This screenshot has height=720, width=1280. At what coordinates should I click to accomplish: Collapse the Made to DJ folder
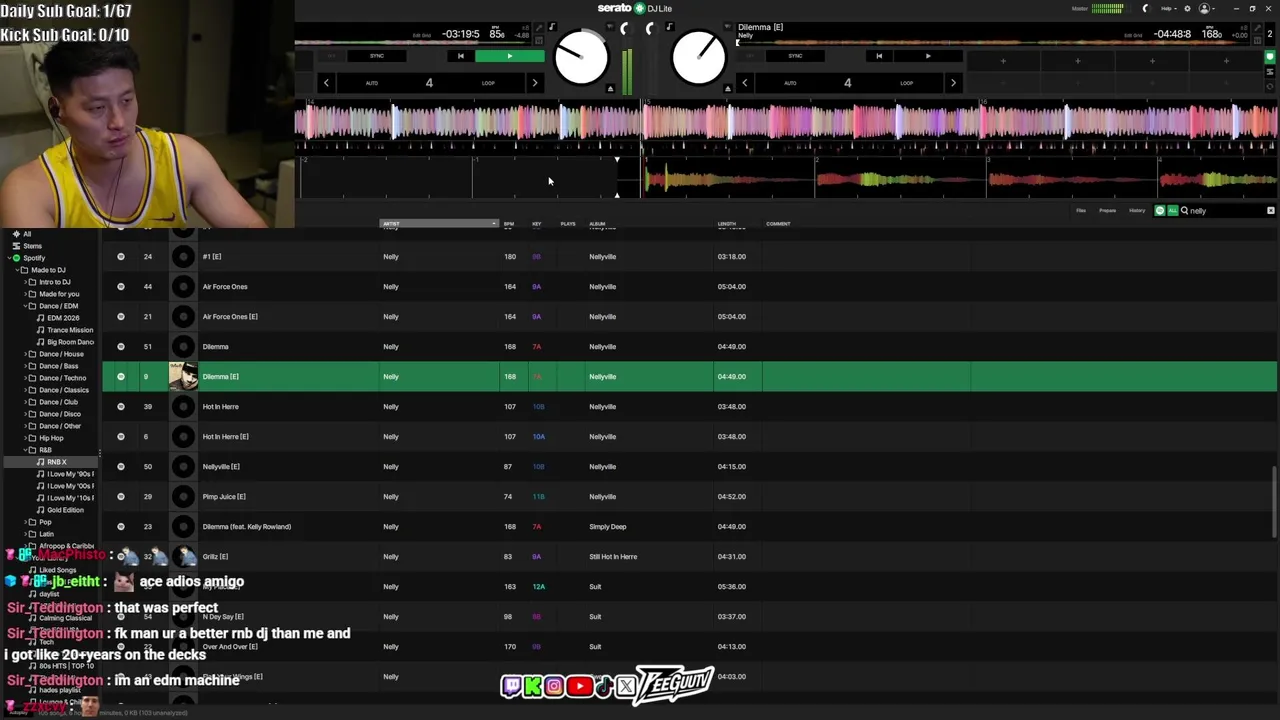16,270
